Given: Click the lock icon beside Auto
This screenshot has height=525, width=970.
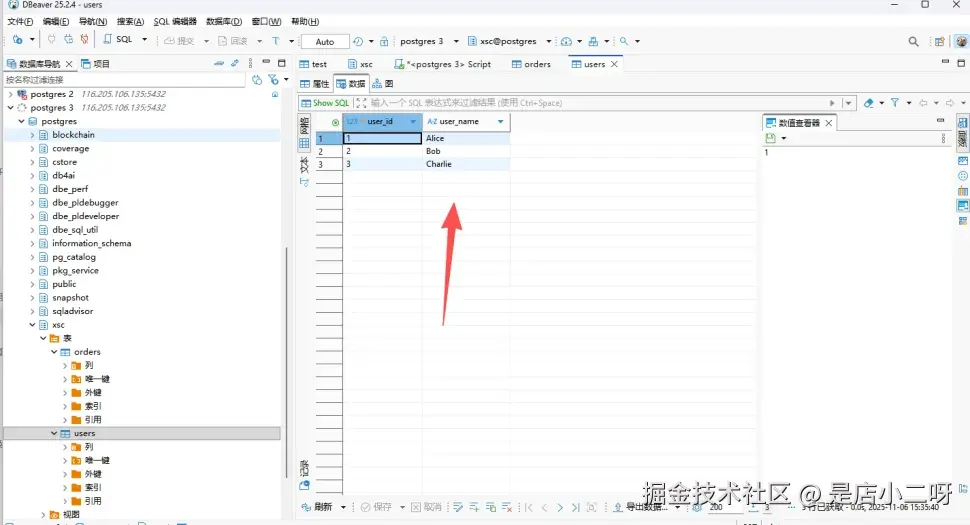Looking at the screenshot, I should [x=384, y=41].
